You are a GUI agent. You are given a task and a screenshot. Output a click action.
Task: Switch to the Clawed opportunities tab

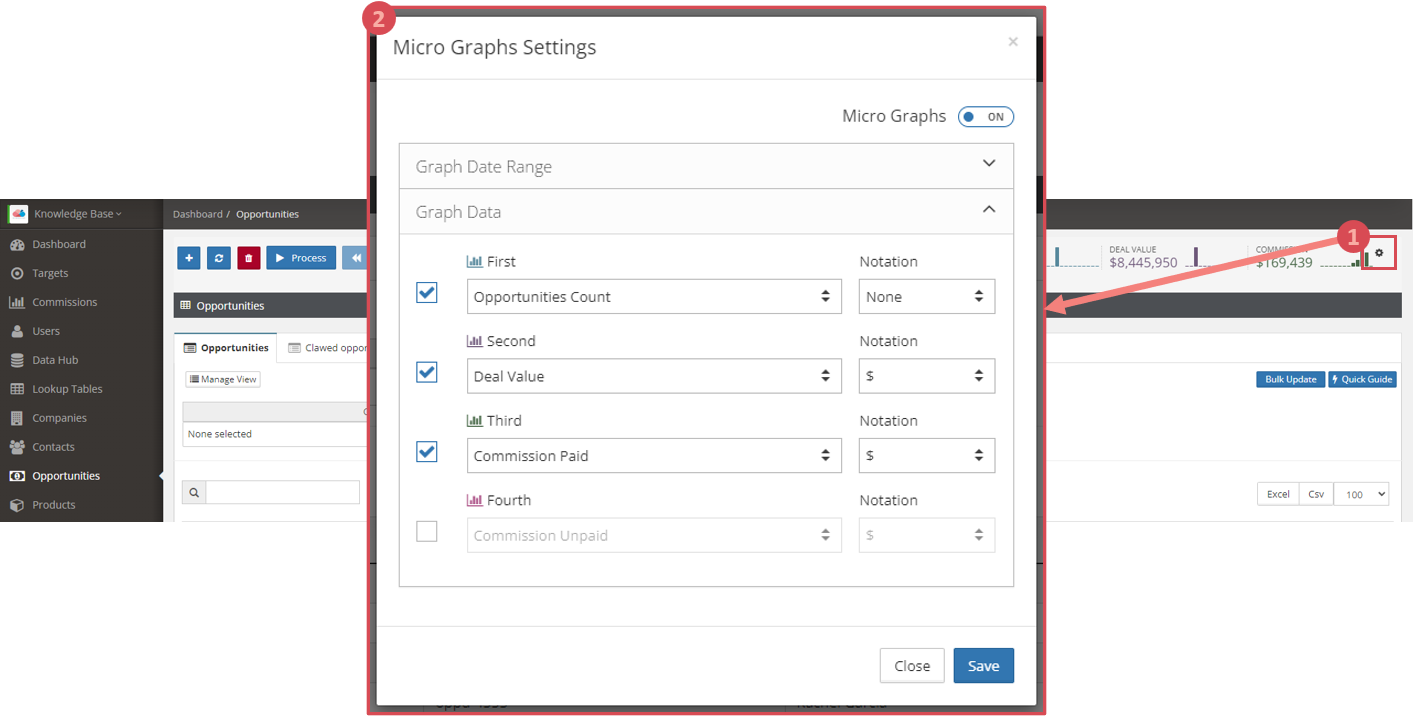[330, 348]
